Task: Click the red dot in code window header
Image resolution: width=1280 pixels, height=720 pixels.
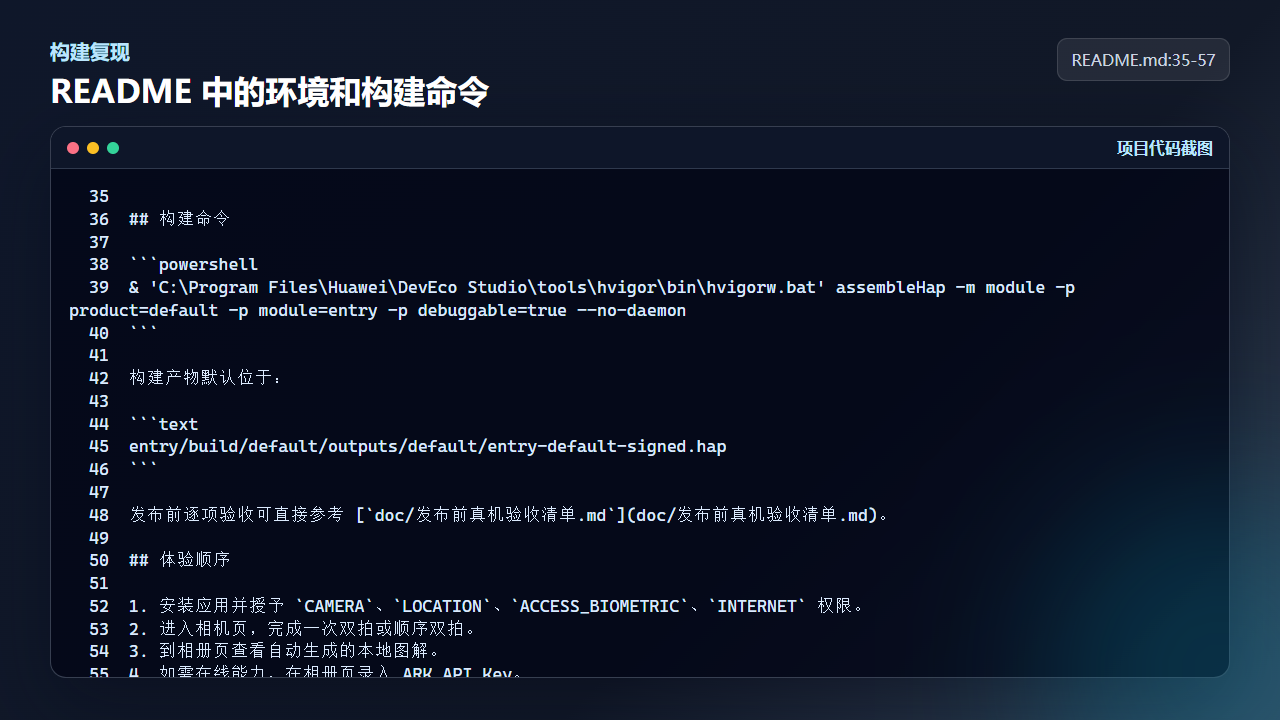Action: tap(73, 148)
